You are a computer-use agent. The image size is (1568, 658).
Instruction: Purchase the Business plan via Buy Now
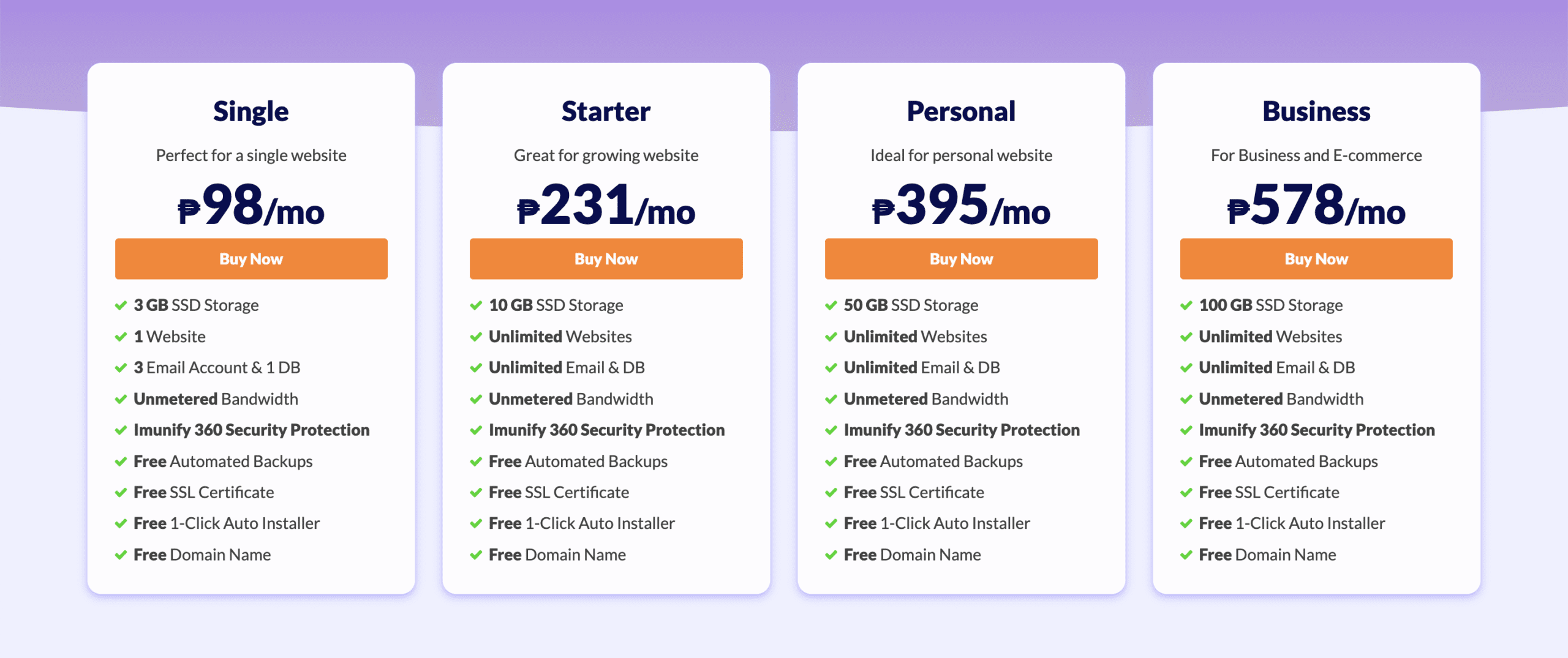pos(1316,259)
